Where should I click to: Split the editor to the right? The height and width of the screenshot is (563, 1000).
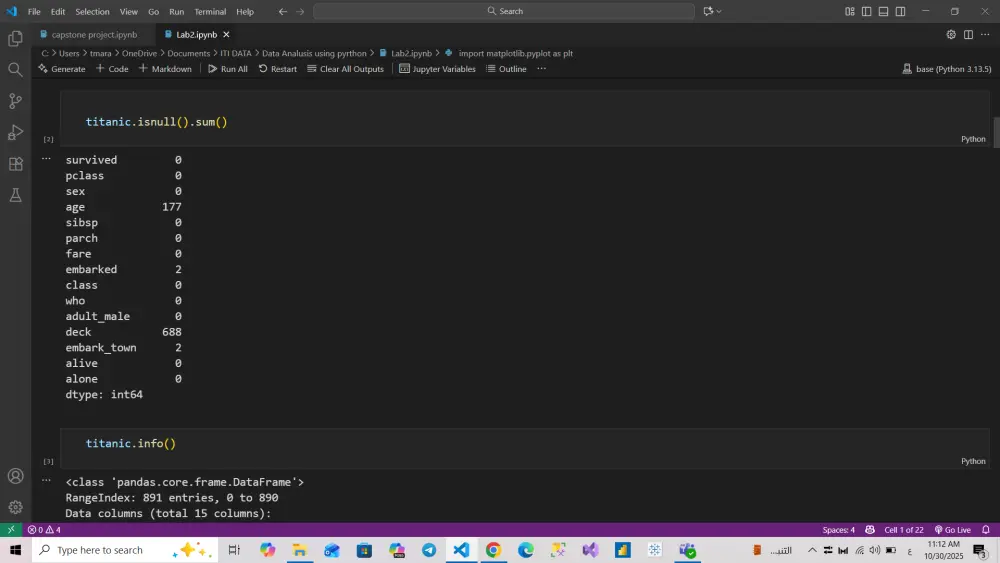pyautogui.click(x=968, y=34)
